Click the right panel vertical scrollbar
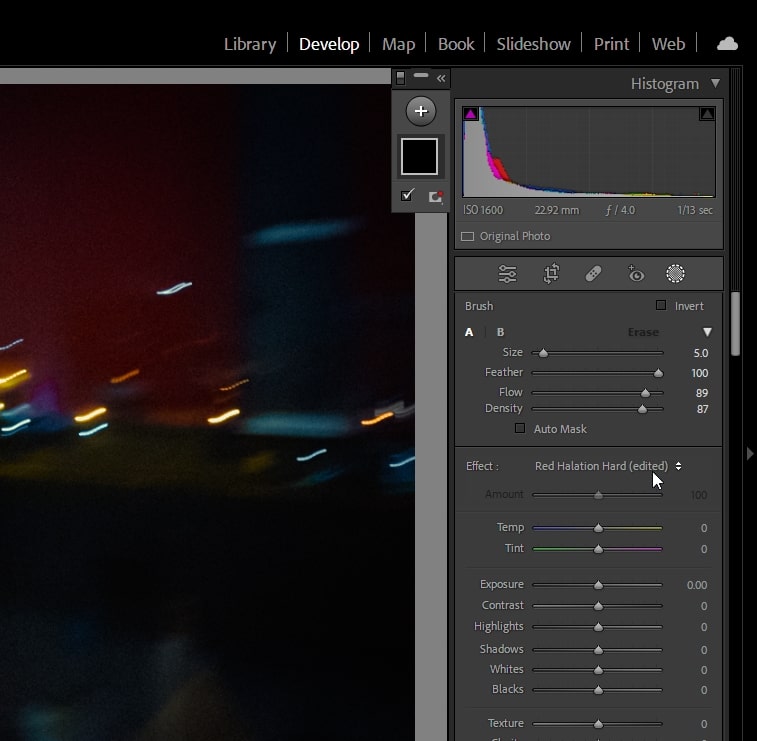 [x=735, y=323]
